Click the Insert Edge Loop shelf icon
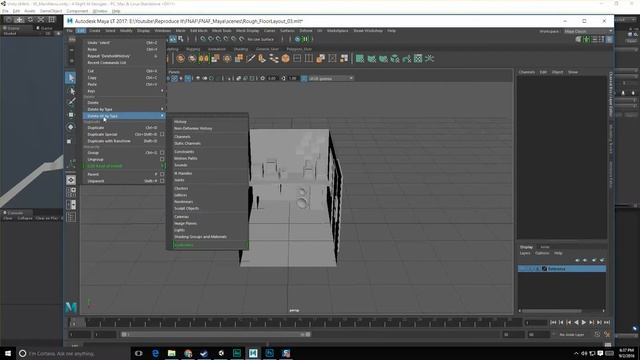Screen dimensions: 640x360 309,59
